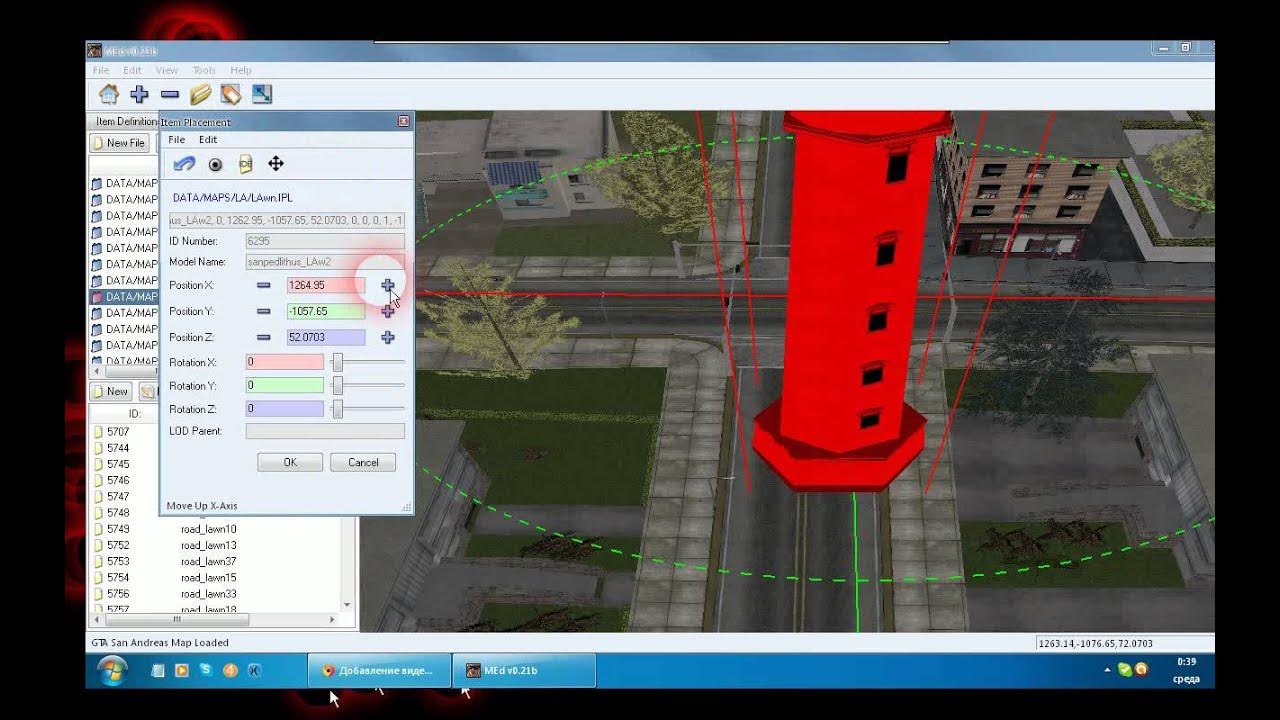Select the road_lawn13 row
1280x720 pixels.
(208, 545)
